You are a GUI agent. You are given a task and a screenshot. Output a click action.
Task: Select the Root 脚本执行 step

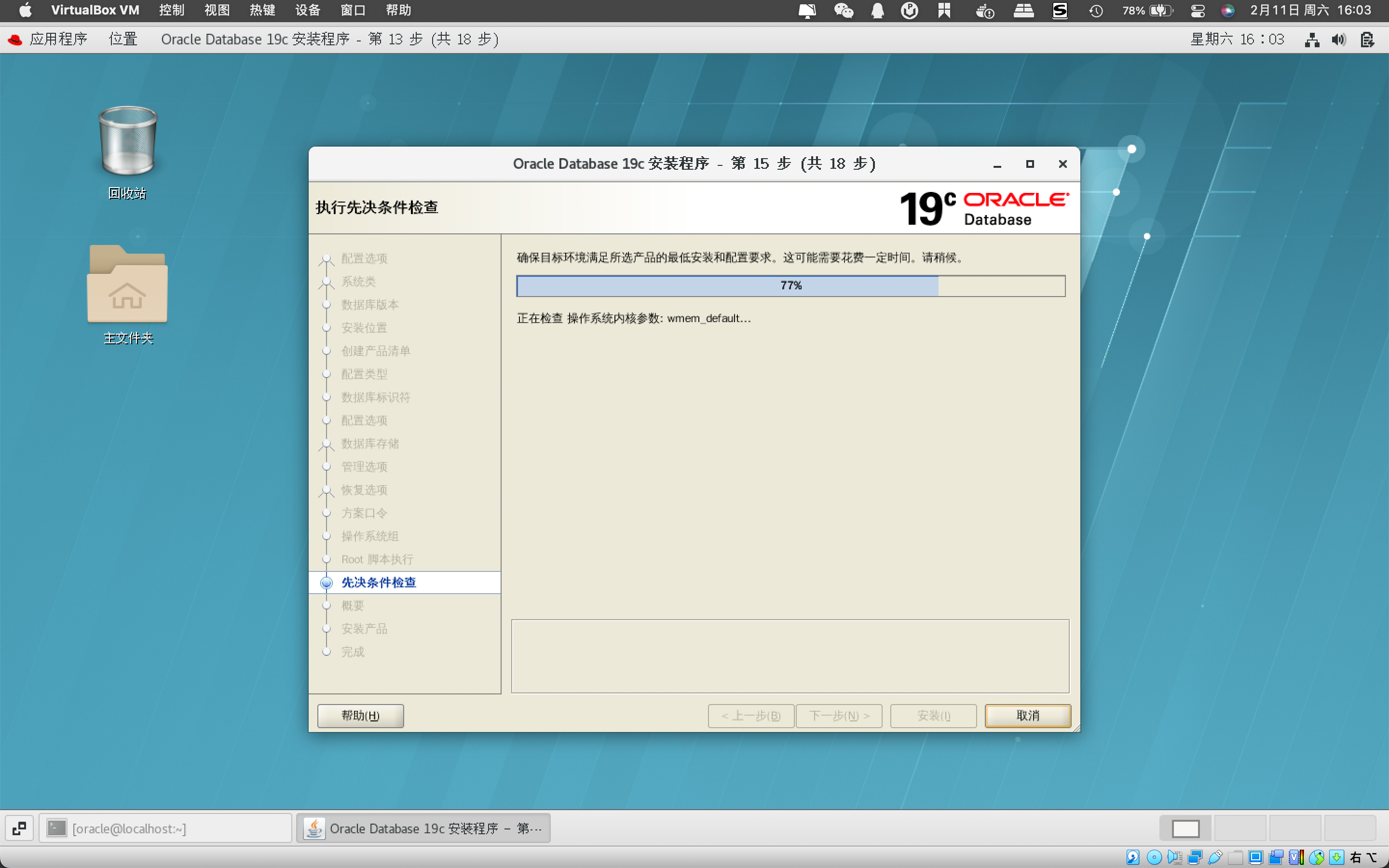377,559
